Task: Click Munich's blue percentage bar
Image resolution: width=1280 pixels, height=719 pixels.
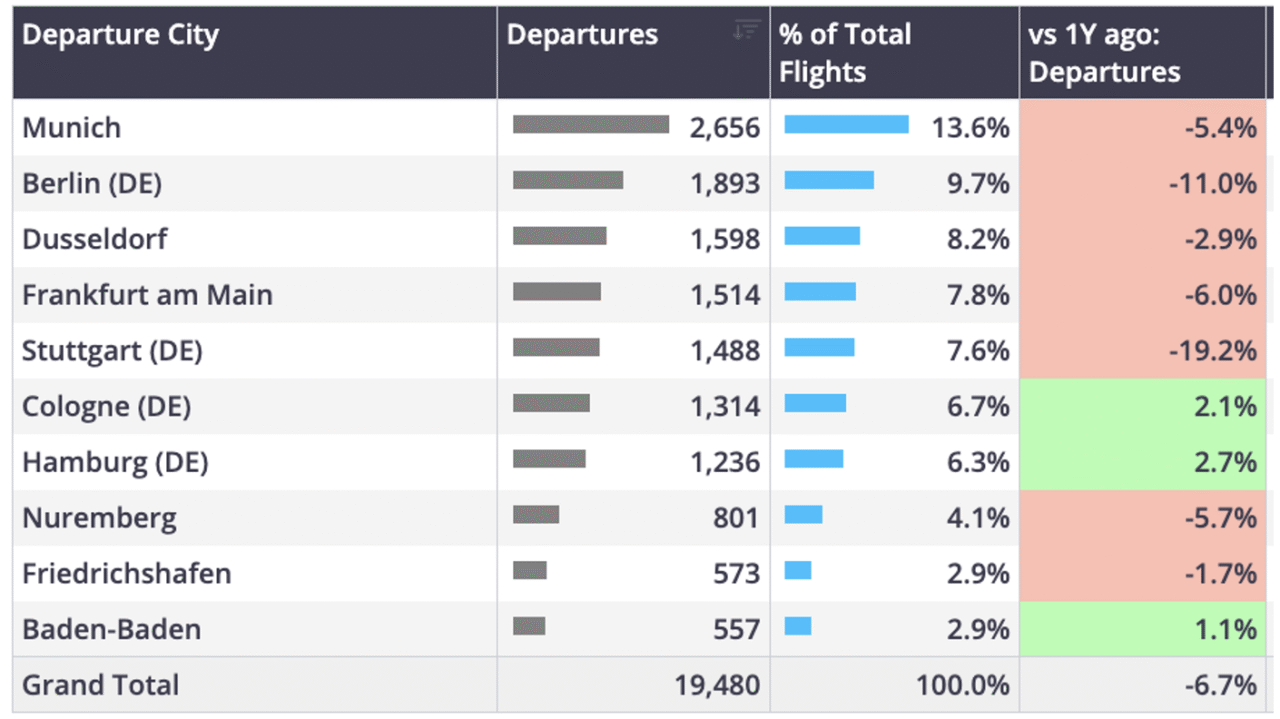Action: coord(847,124)
